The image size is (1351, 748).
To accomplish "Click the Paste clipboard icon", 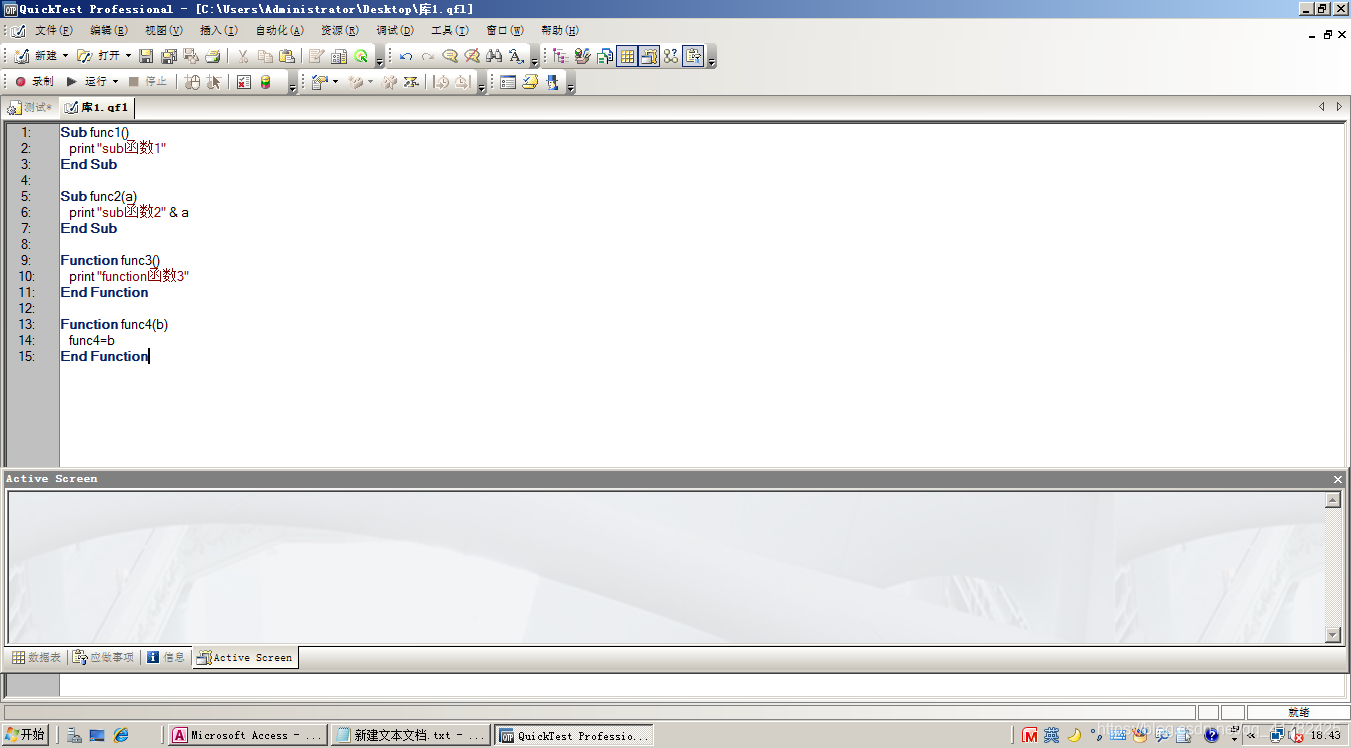I will tap(287, 56).
